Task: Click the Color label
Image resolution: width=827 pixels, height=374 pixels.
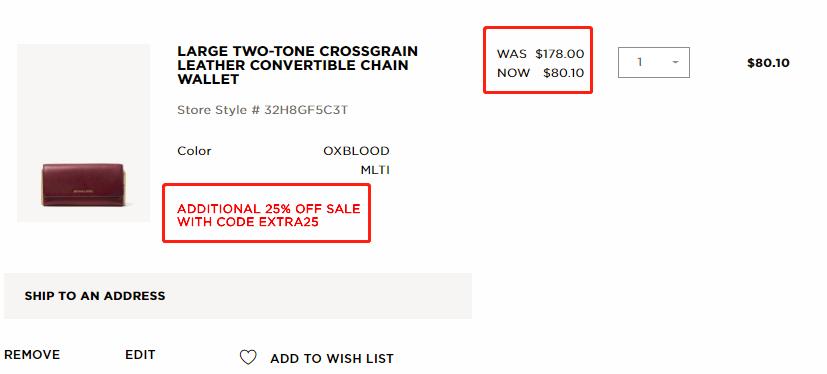Action: point(194,151)
